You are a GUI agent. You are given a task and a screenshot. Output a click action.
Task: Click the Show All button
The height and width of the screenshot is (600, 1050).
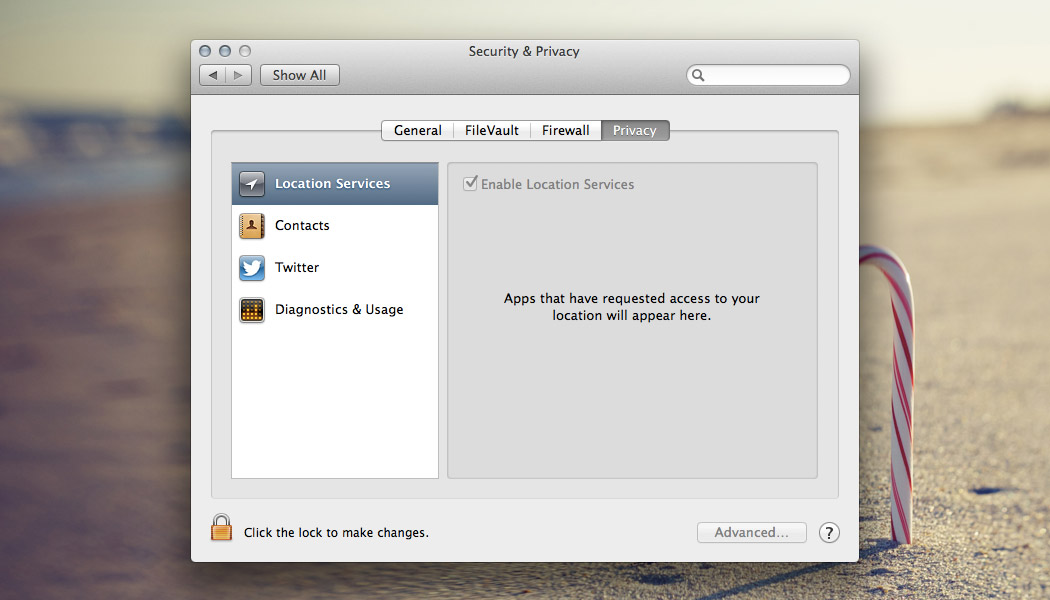(x=299, y=75)
